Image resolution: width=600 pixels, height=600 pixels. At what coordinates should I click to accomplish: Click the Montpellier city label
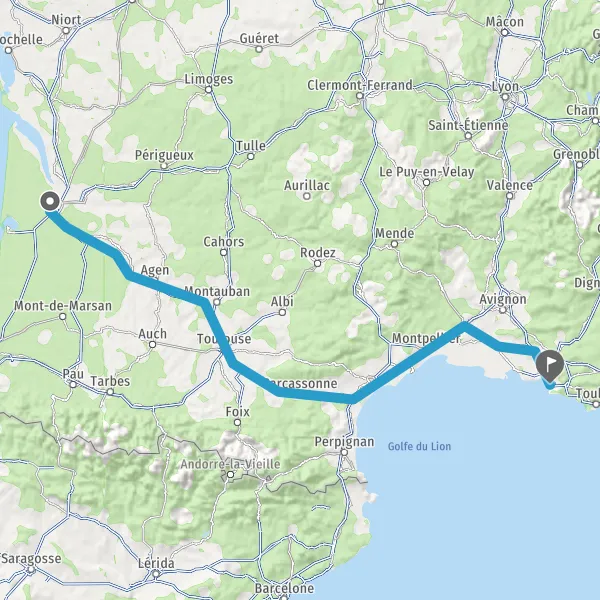tap(426, 338)
